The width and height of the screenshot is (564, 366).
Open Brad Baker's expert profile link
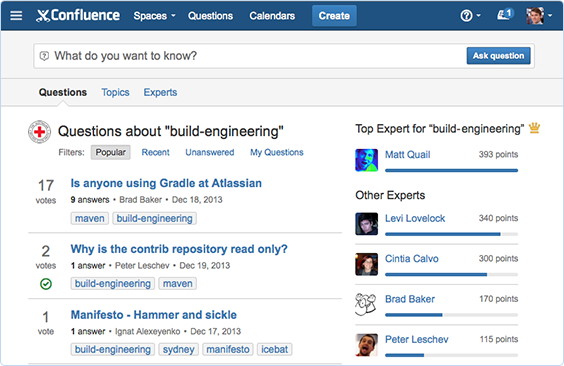[410, 299]
